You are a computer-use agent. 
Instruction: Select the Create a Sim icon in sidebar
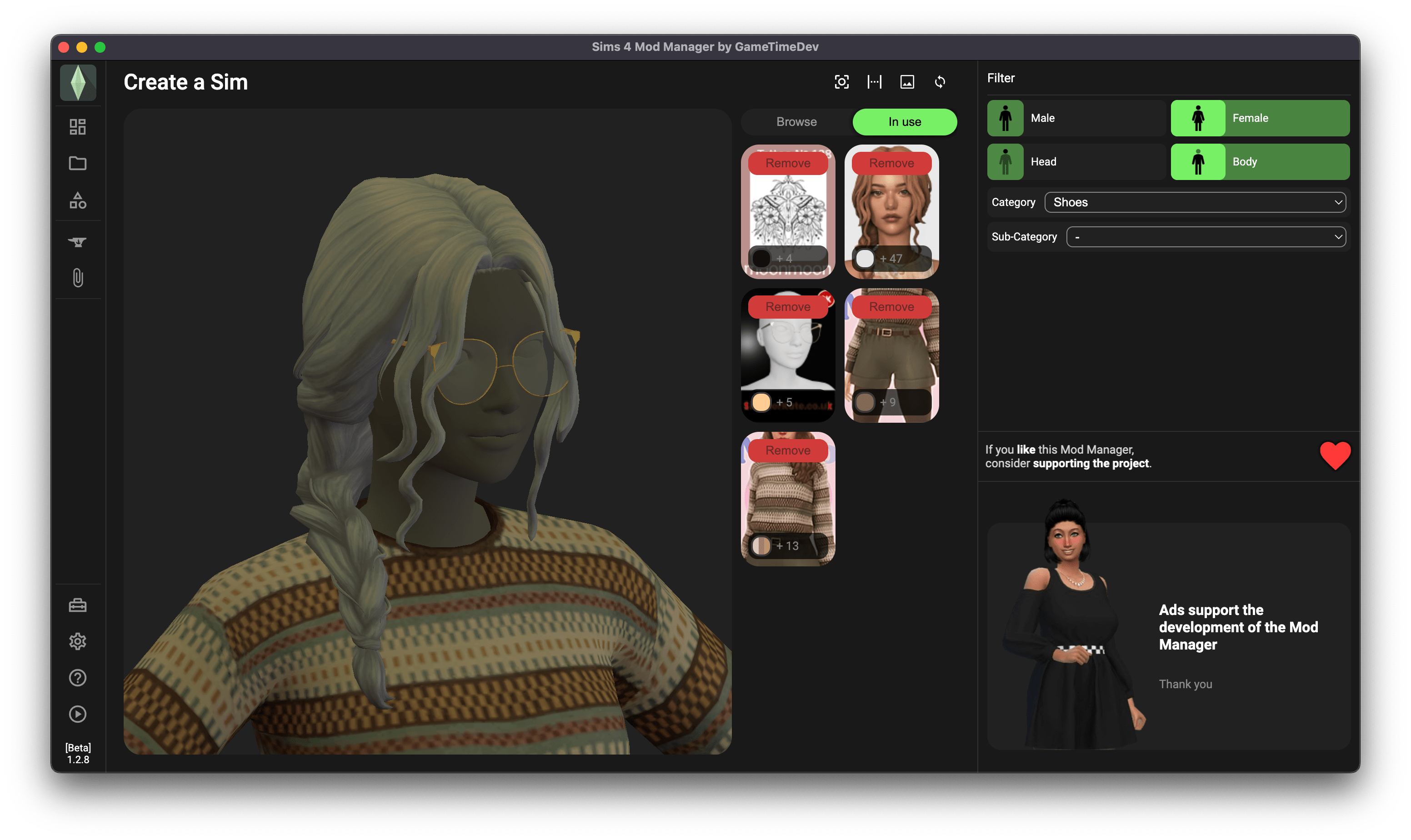click(78, 242)
